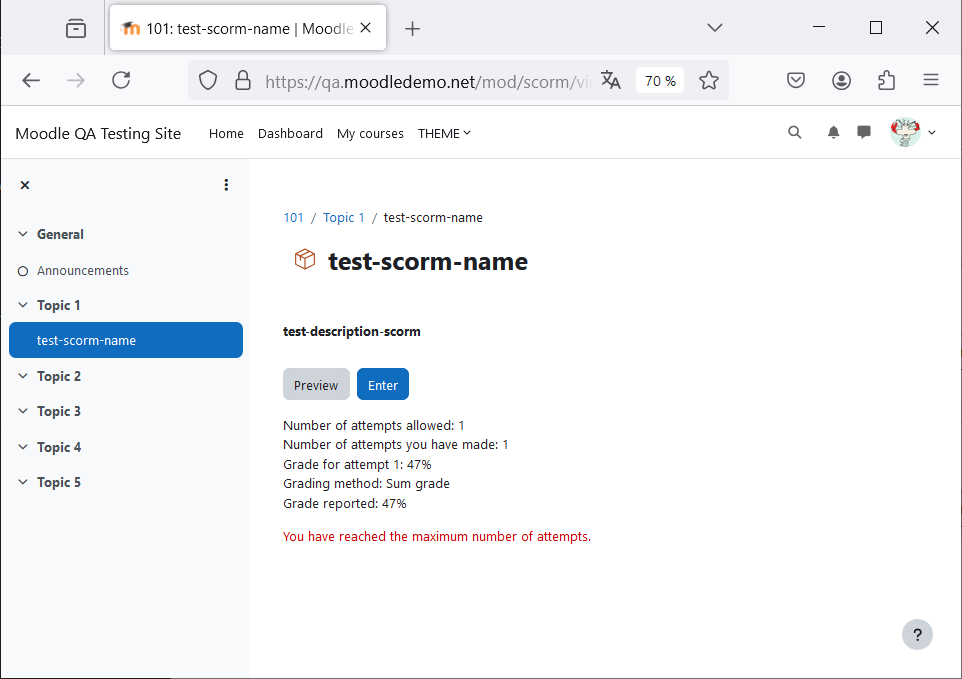Click the URL address field

coord(428,82)
